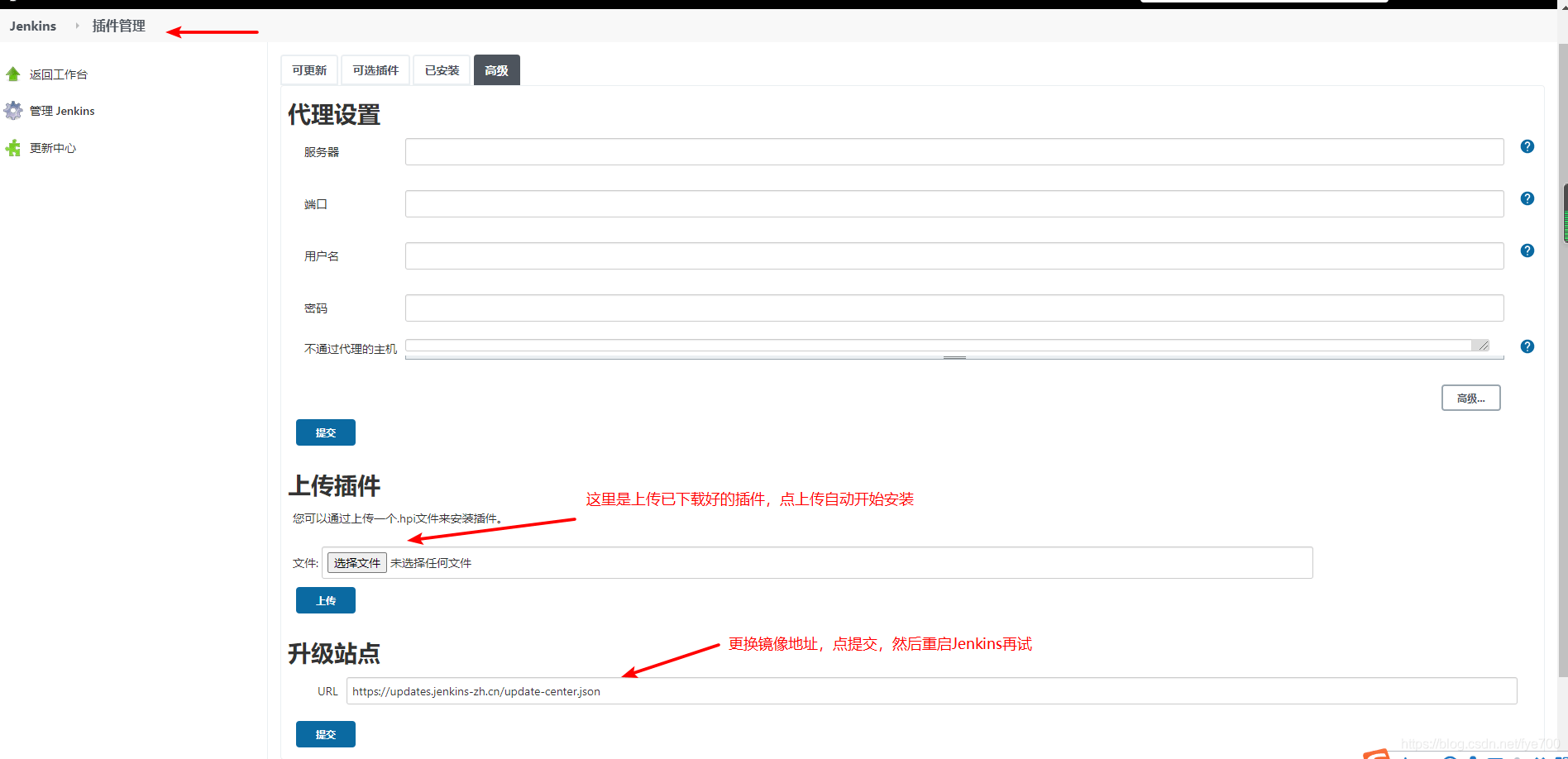Click the 上传 button

(x=326, y=600)
